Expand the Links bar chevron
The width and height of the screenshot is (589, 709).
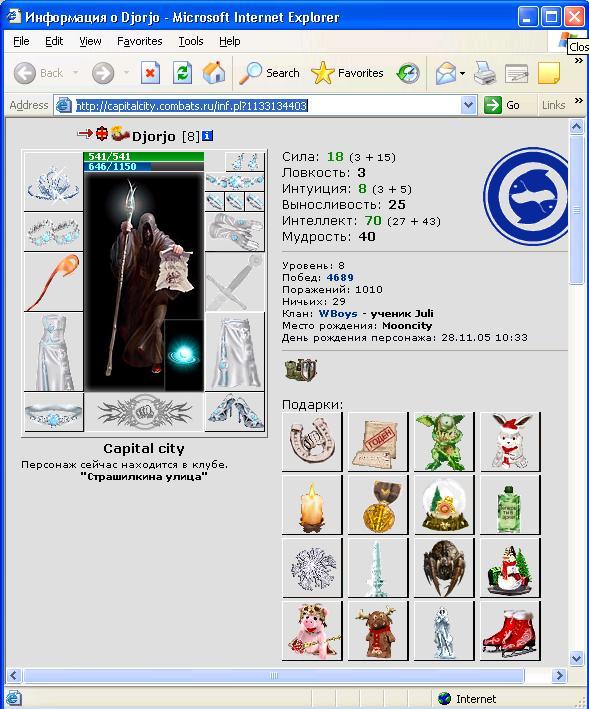(x=579, y=100)
